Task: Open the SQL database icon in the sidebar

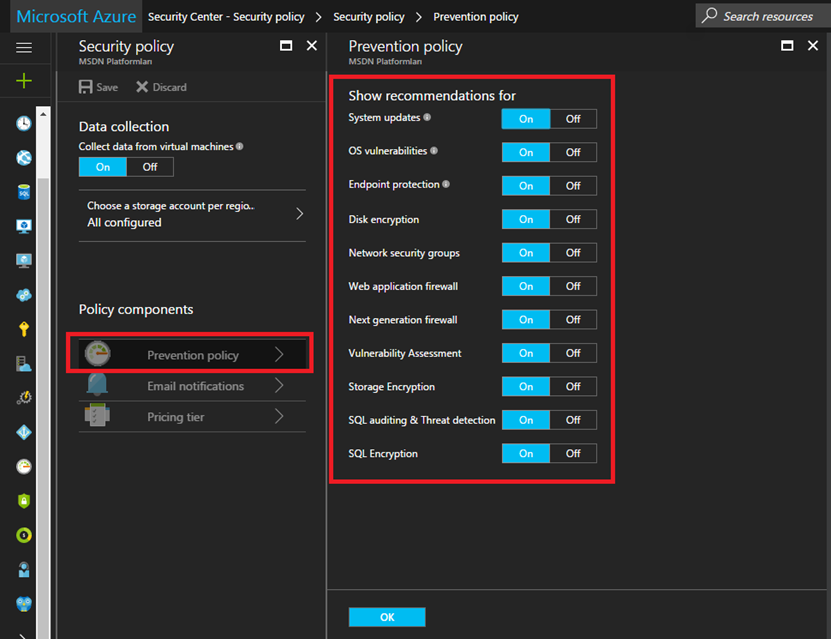Action: click(x=24, y=192)
